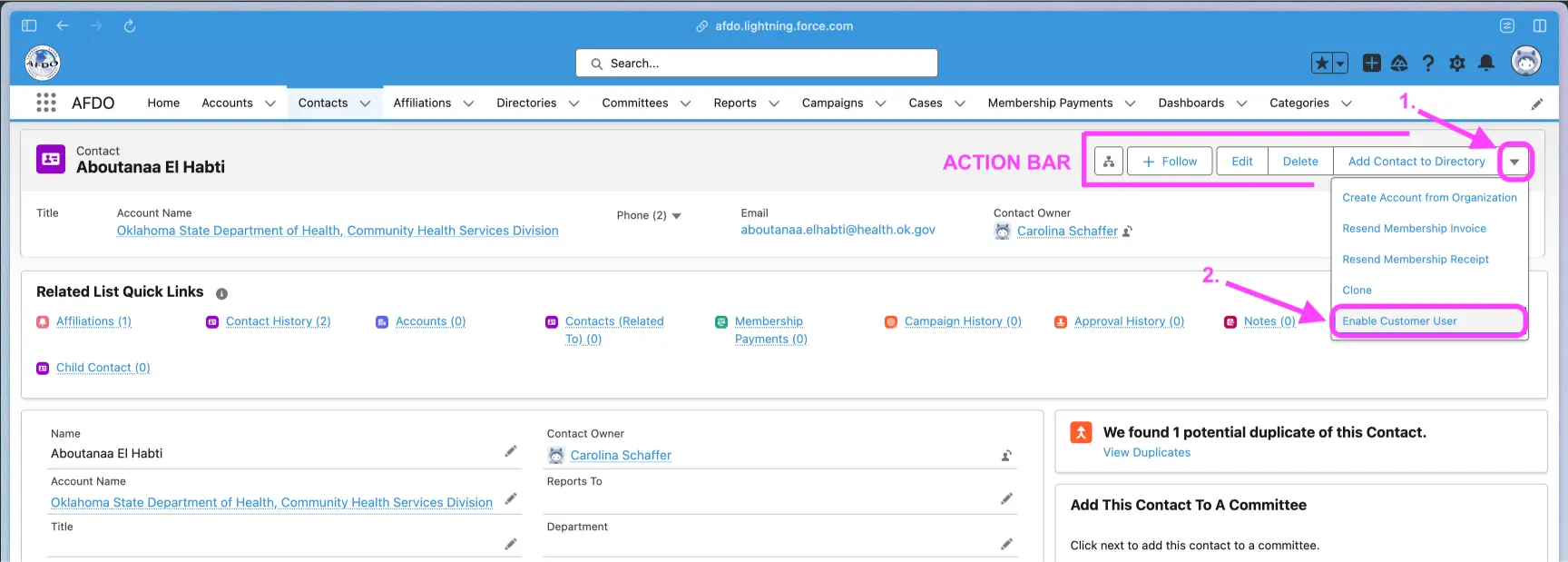Image resolution: width=1568 pixels, height=562 pixels.
Task: Open the contact email address link
Action: tap(838, 230)
